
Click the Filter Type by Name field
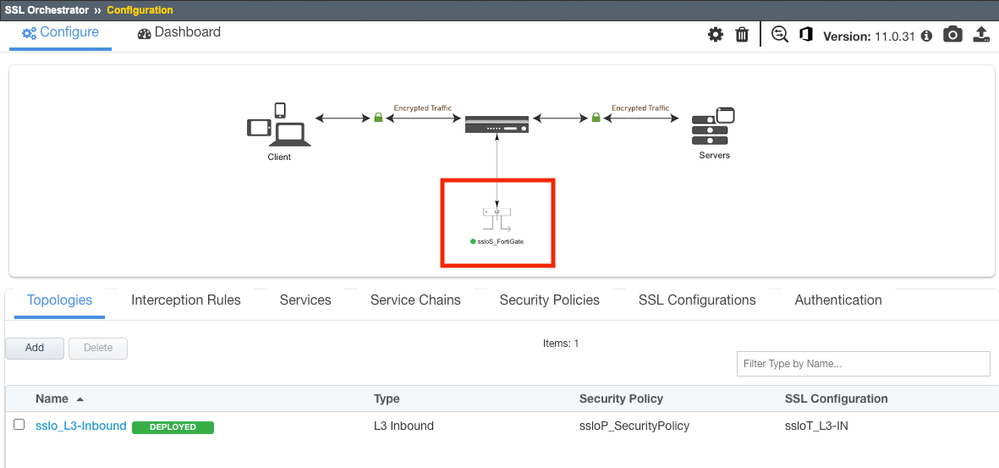point(863,364)
